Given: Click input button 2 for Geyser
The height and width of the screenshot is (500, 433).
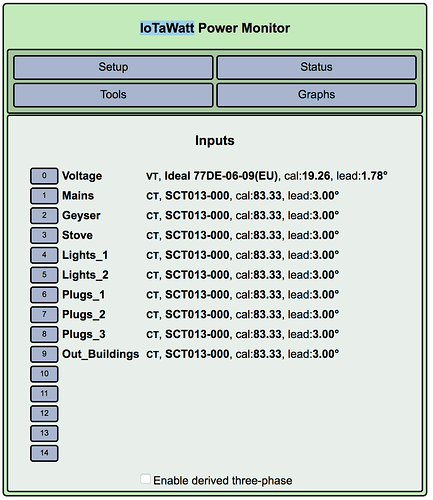Looking at the screenshot, I should (x=44, y=216).
